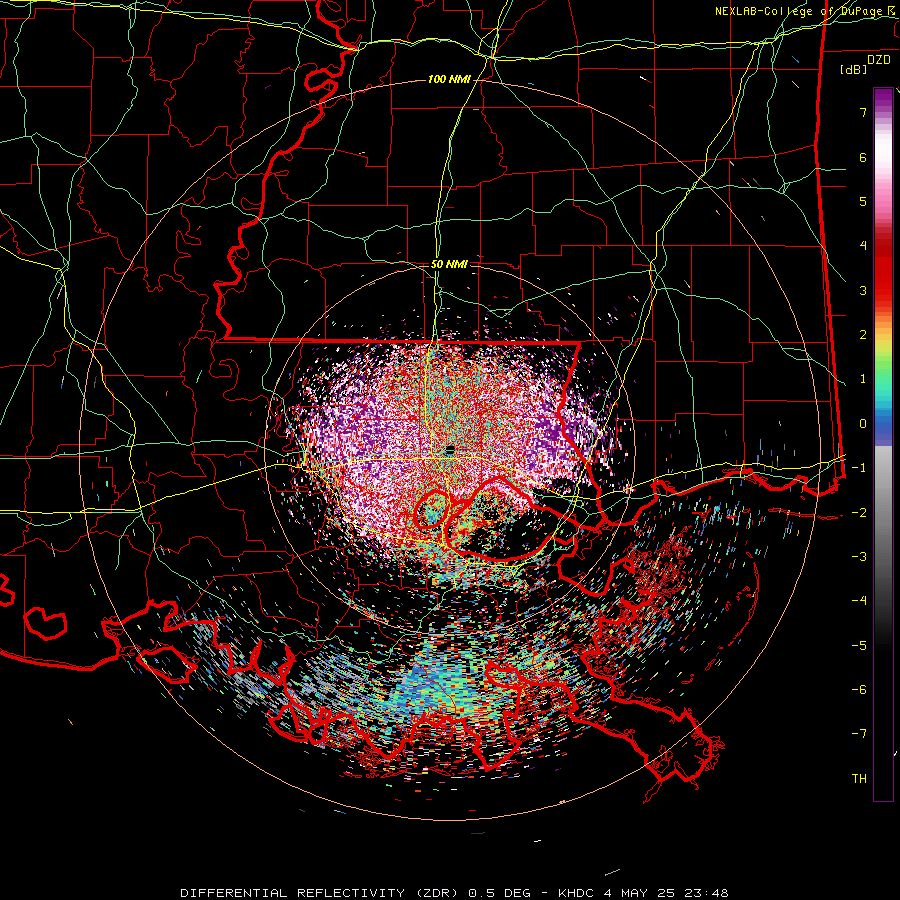The height and width of the screenshot is (900, 900).
Task: Click the KHDC station identifier in the caption
Action: pyautogui.click(x=576, y=893)
